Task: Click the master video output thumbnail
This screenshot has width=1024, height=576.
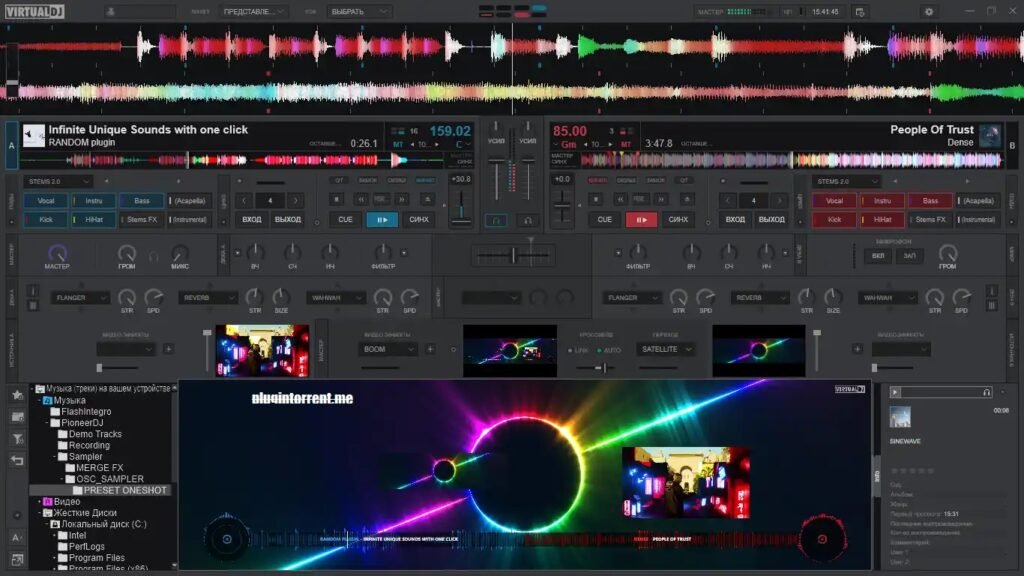Action: tap(510, 351)
